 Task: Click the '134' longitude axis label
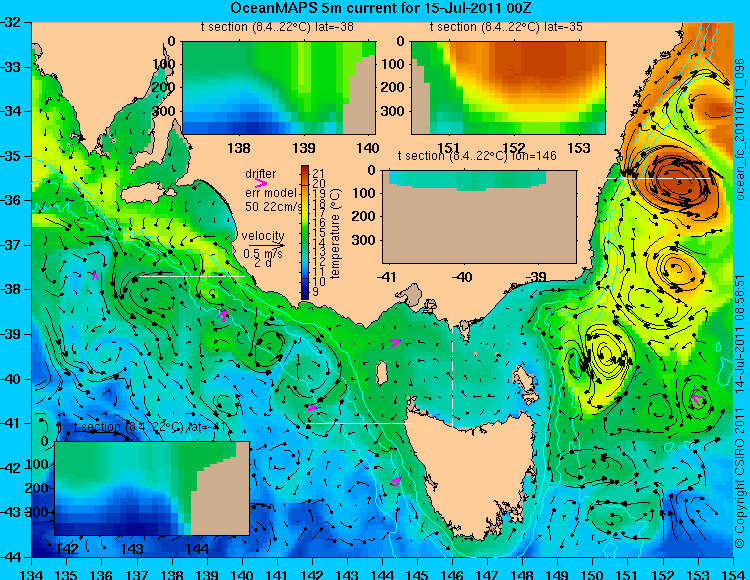pos(32,574)
